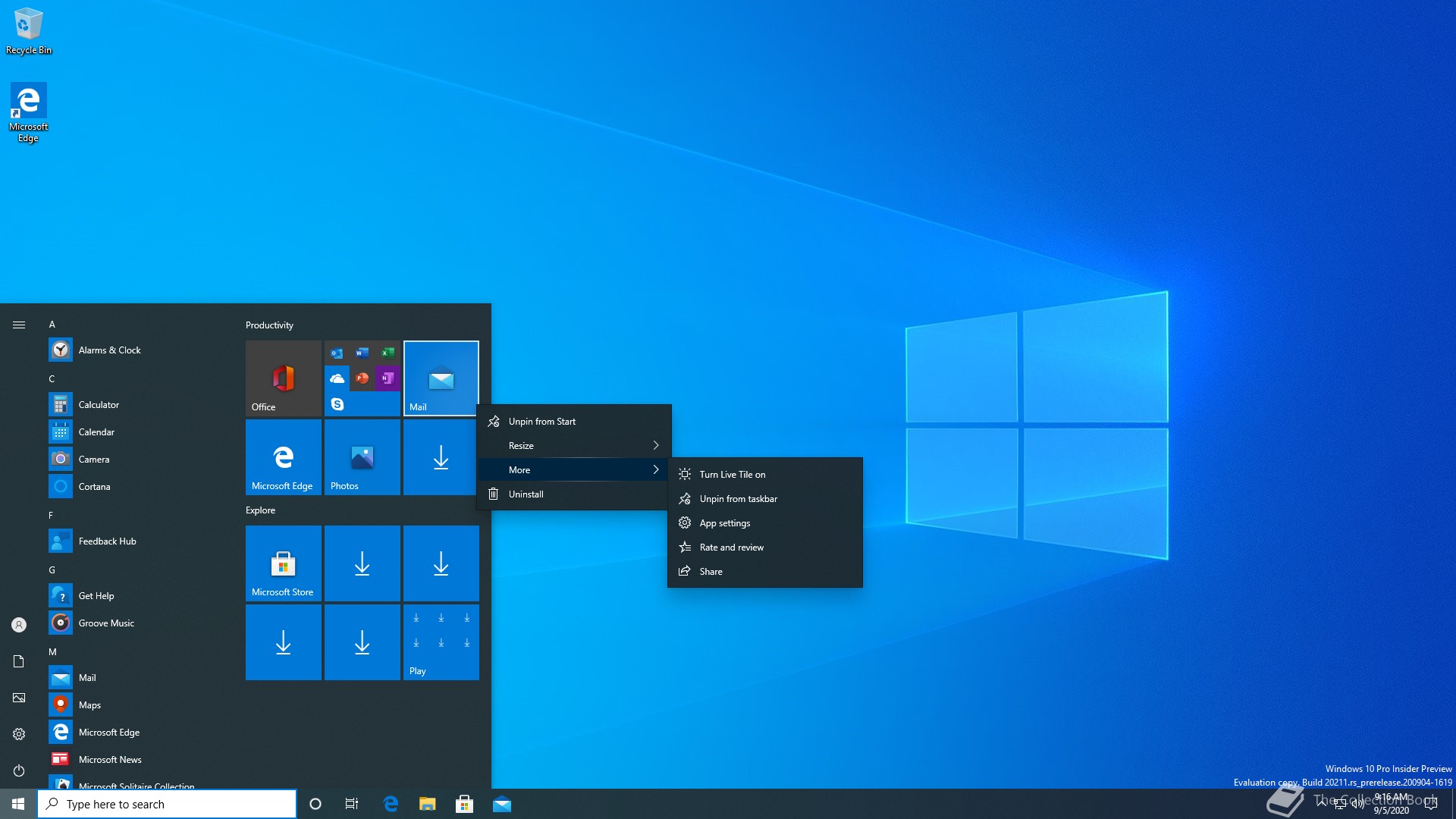The image size is (1456, 819).
Task: Jump to letter C section header
Action: 52,378
